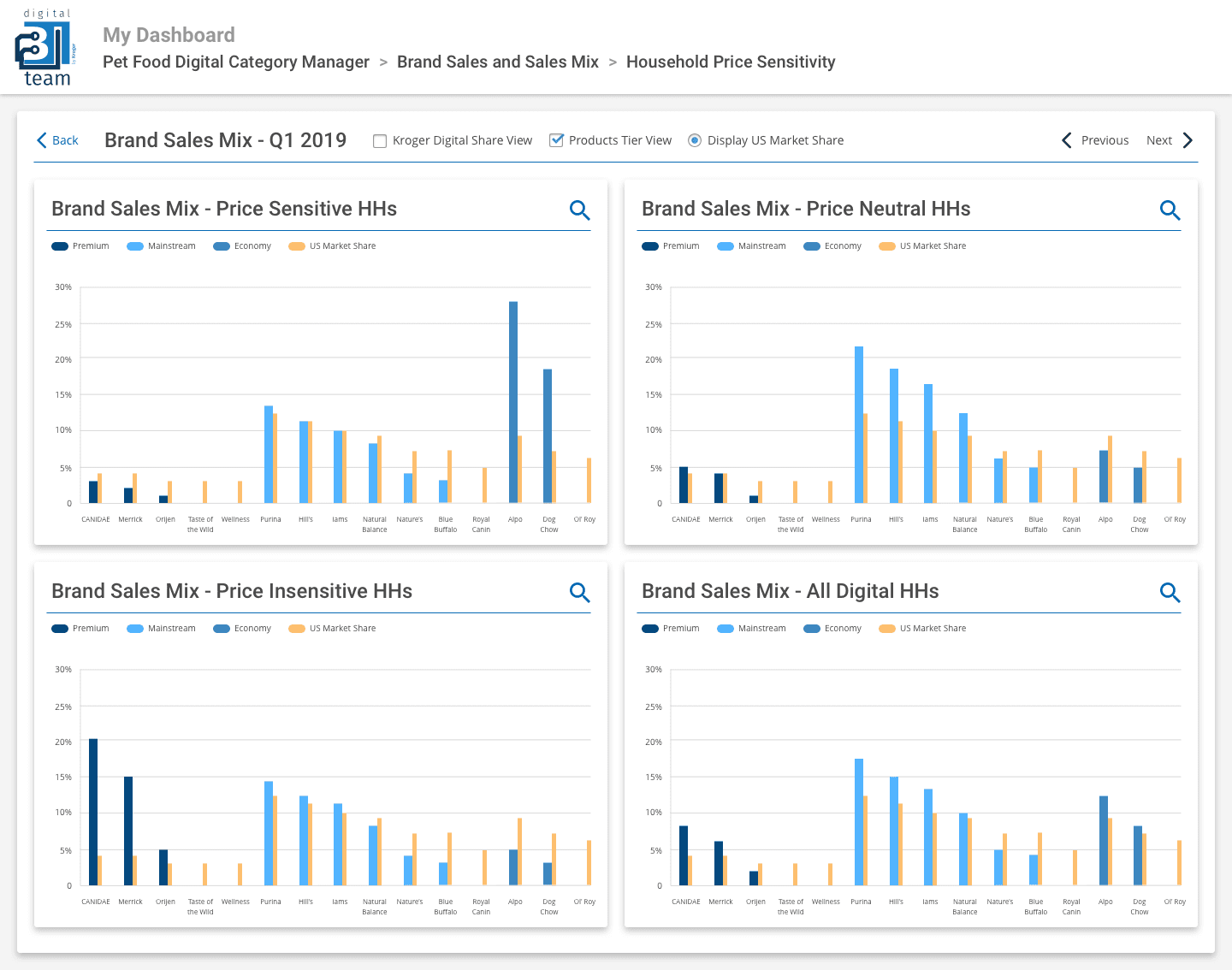Toggle US Market Share legend, Price Neutral chart
1232x970 pixels.
[x=922, y=246]
